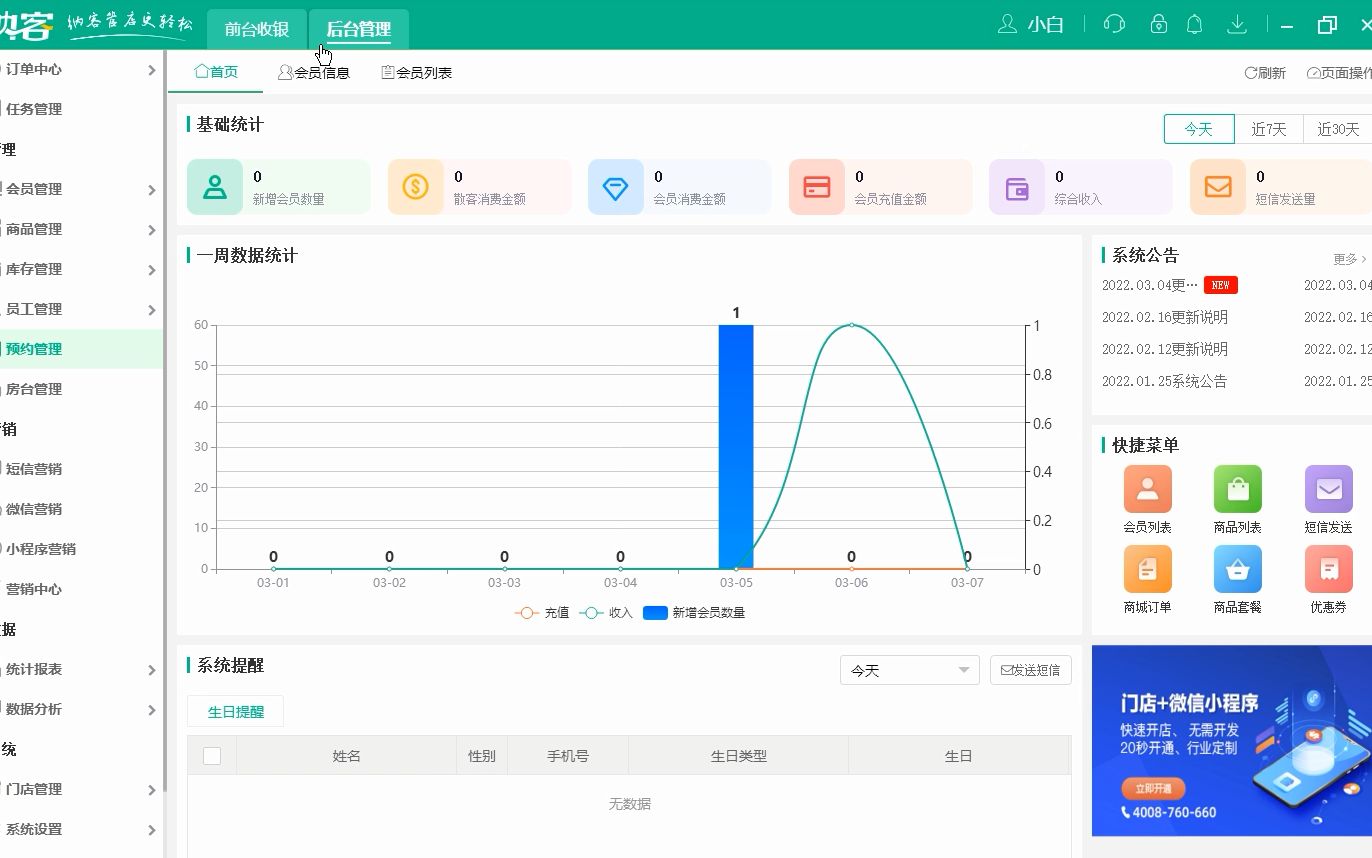Viewport: 1372px width, 858px height.
Task: Open 优惠券 quick menu icon
Action: 1329,569
